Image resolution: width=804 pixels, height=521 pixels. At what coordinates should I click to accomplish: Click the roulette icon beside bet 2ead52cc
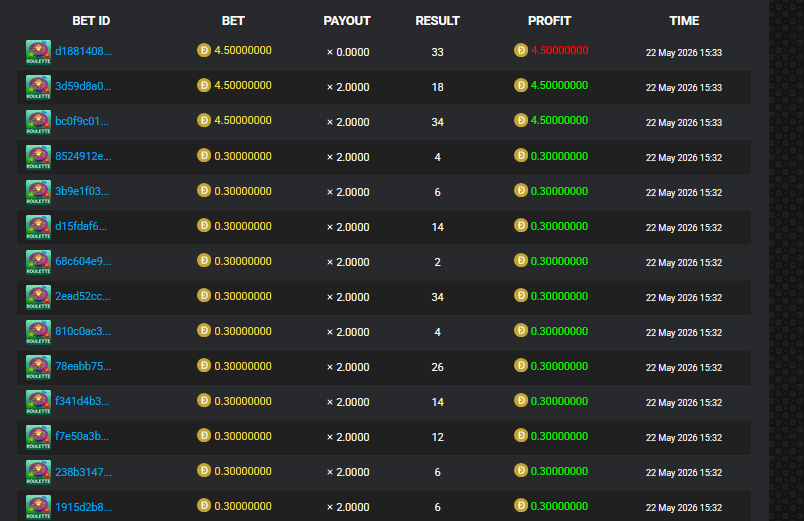point(38,297)
